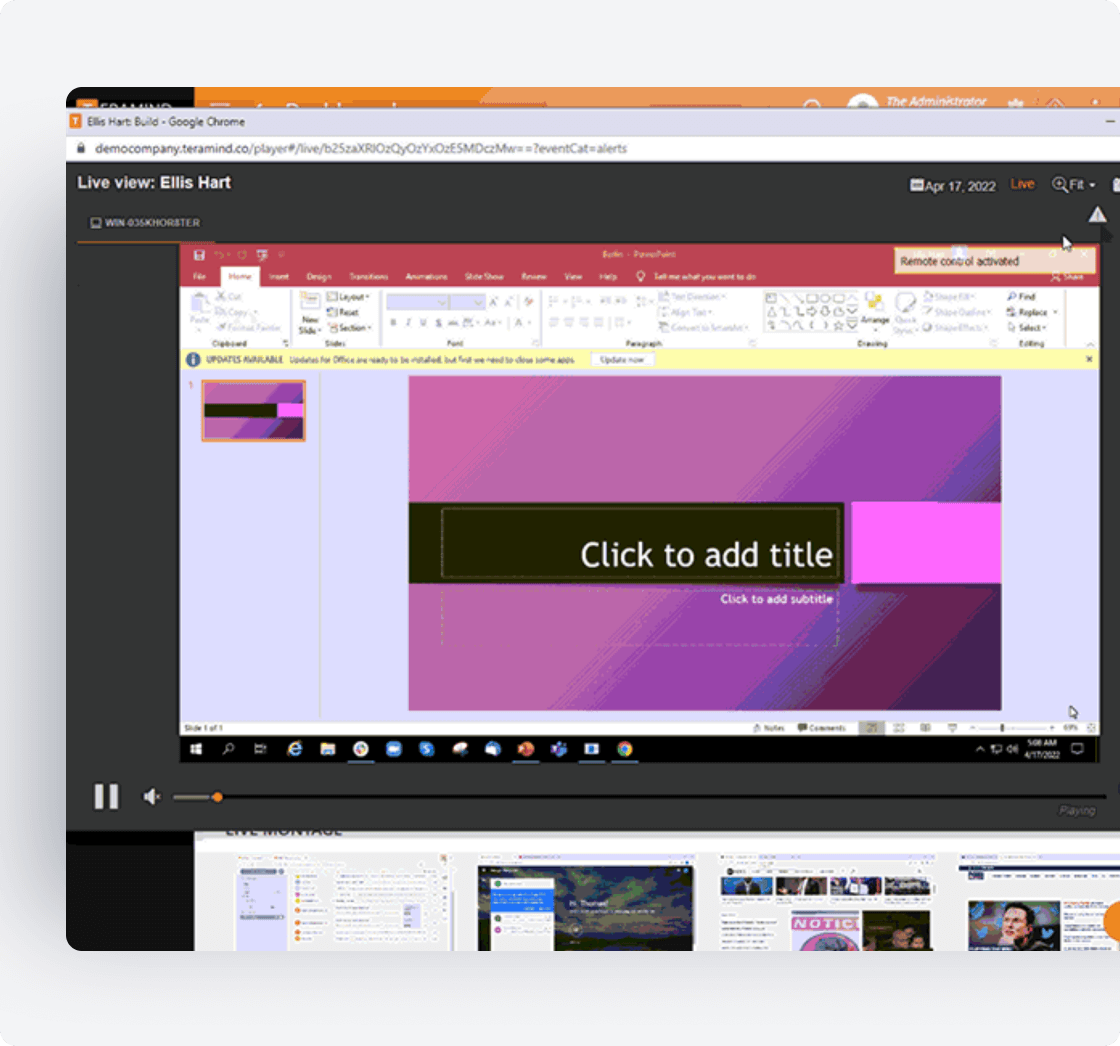Image resolution: width=1120 pixels, height=1046 pixels.
Task: Toggle the Notes pane in status bar
Action: coord(768,728)
